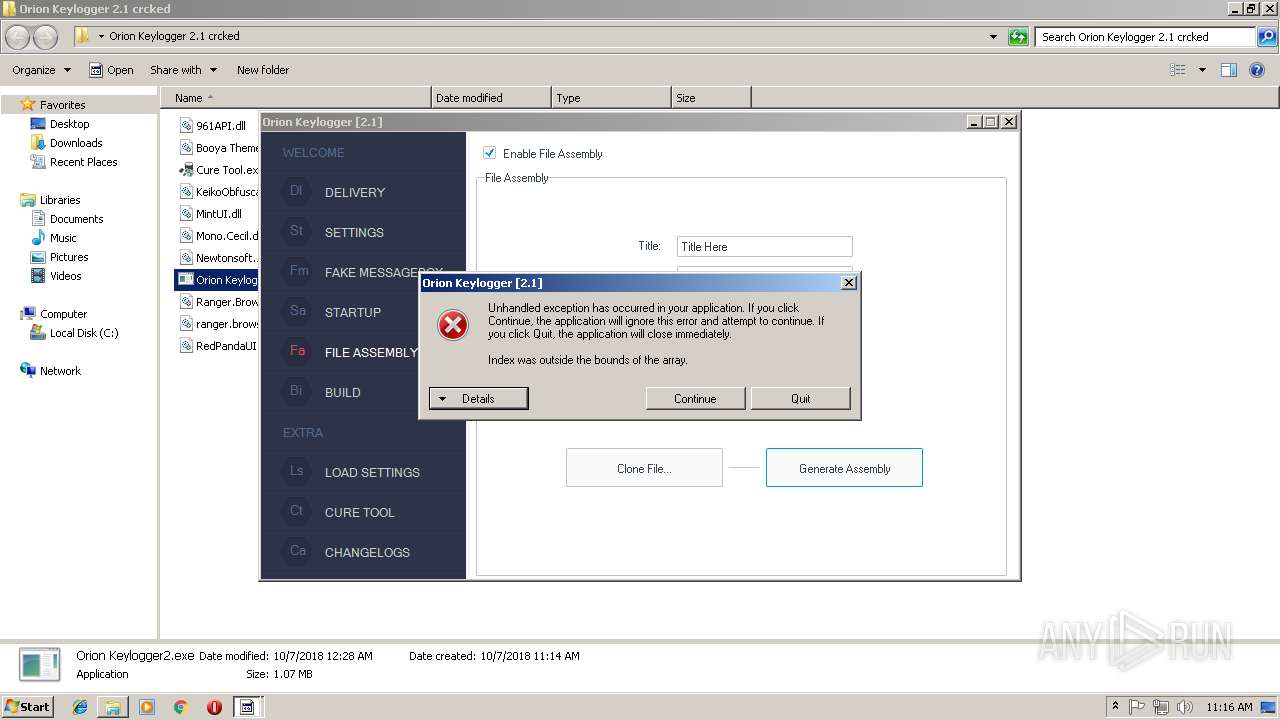Select Network in navigation pane
The width and height of the screenshot is (1280, 720).
60,371
